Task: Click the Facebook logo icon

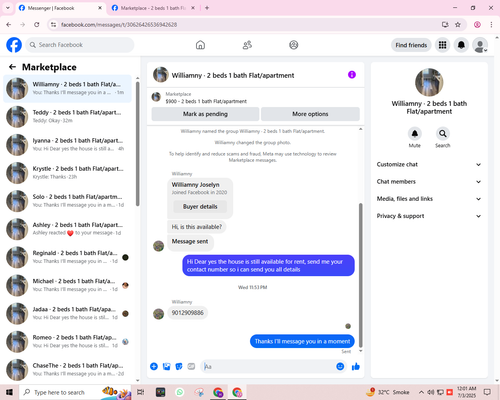Action: point(14,45)
